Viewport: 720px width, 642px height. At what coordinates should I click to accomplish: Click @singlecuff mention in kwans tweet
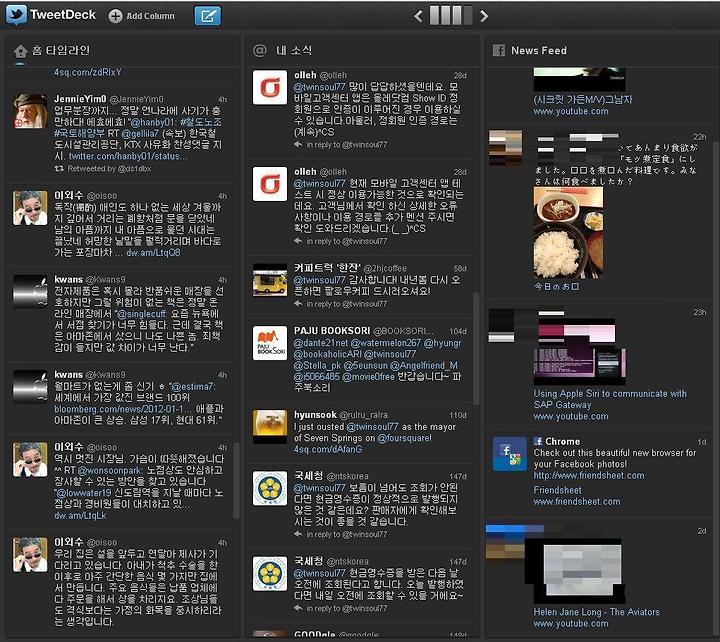pyautogui.click(x=141, y=314)
